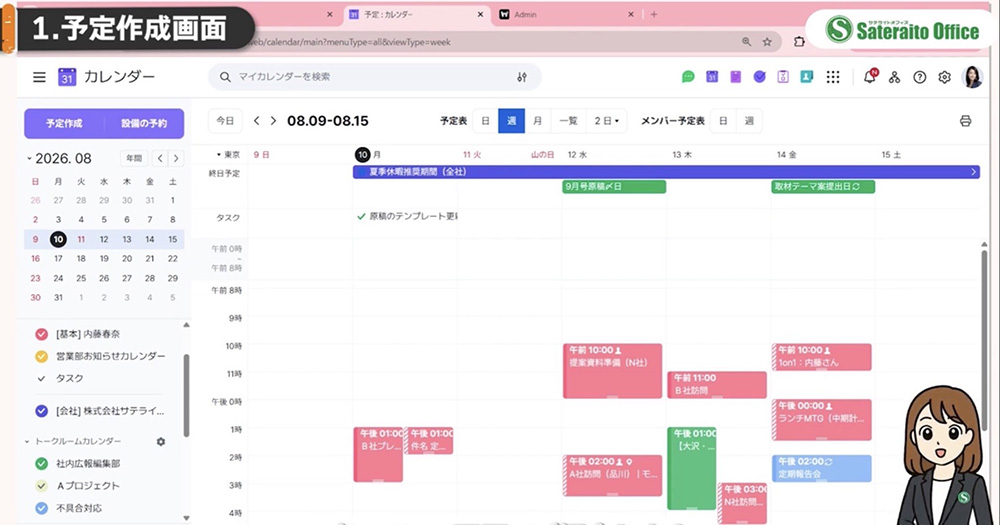Viewport: 1000px width, 525px height.
Task: Toggle [基本] 内藤春奈 calendar visibility
Action: (x=41, y=334)
